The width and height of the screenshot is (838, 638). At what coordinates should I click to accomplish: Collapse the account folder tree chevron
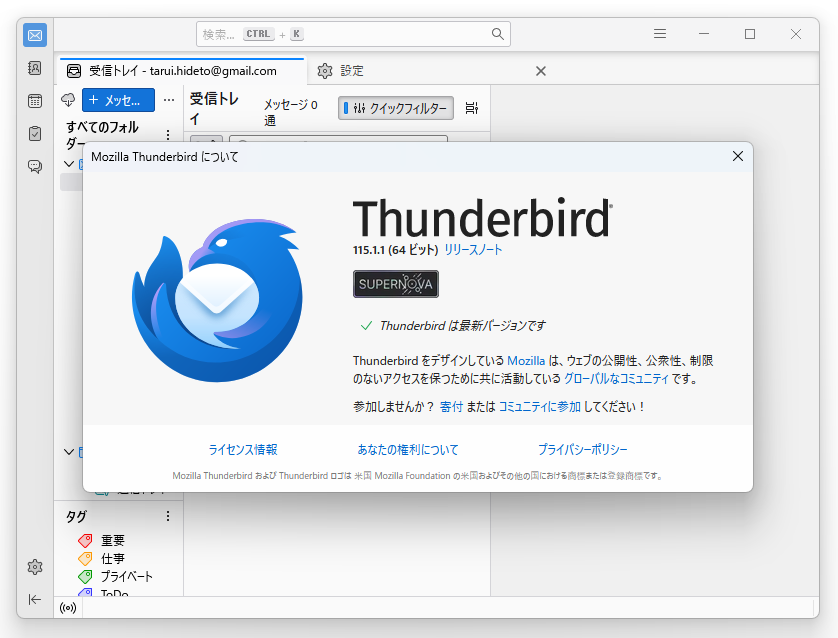[x=68, y=165]
